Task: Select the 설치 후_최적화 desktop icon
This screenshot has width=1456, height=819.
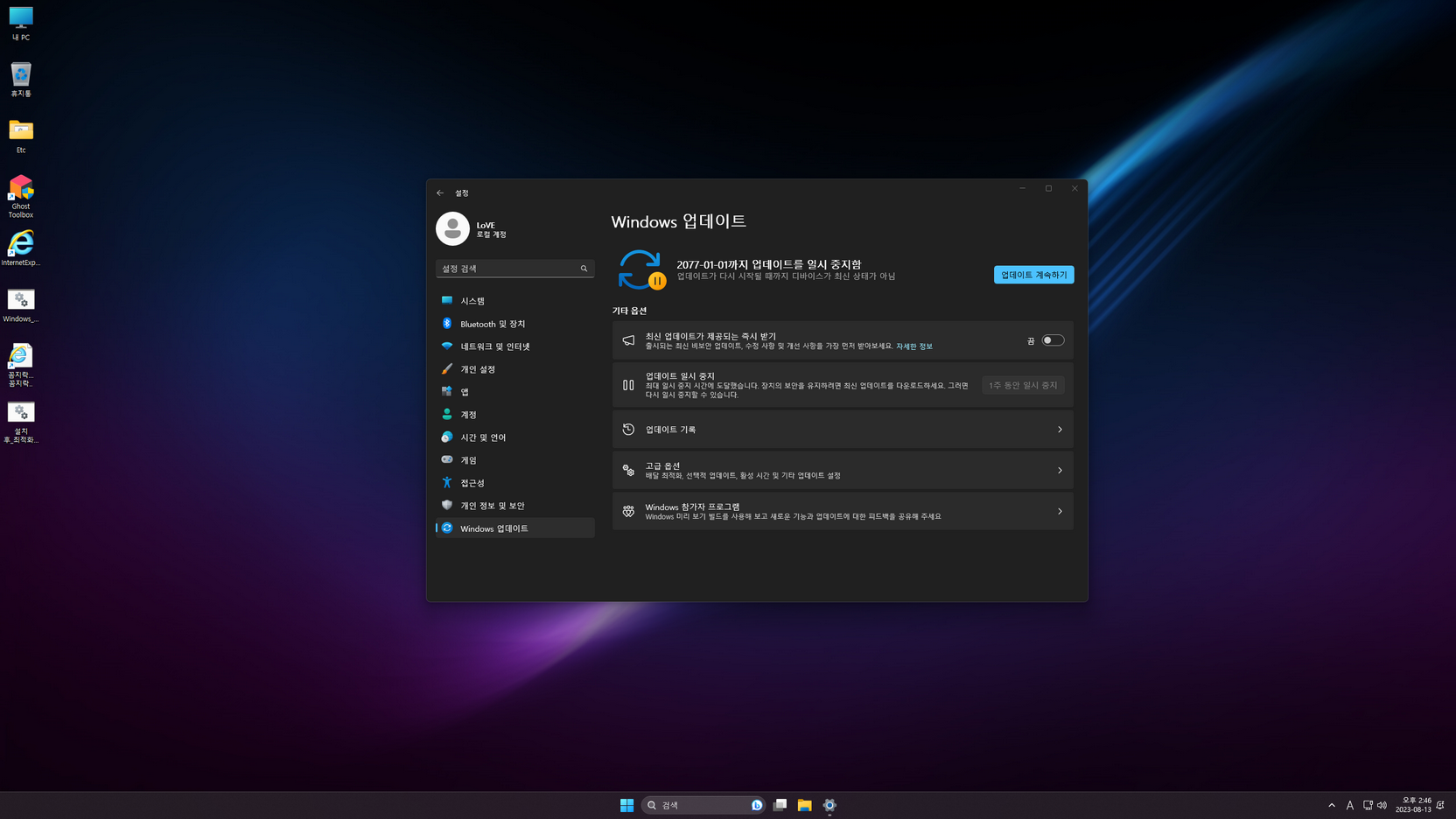Action: pyautogui.click(x=21, y=423)
